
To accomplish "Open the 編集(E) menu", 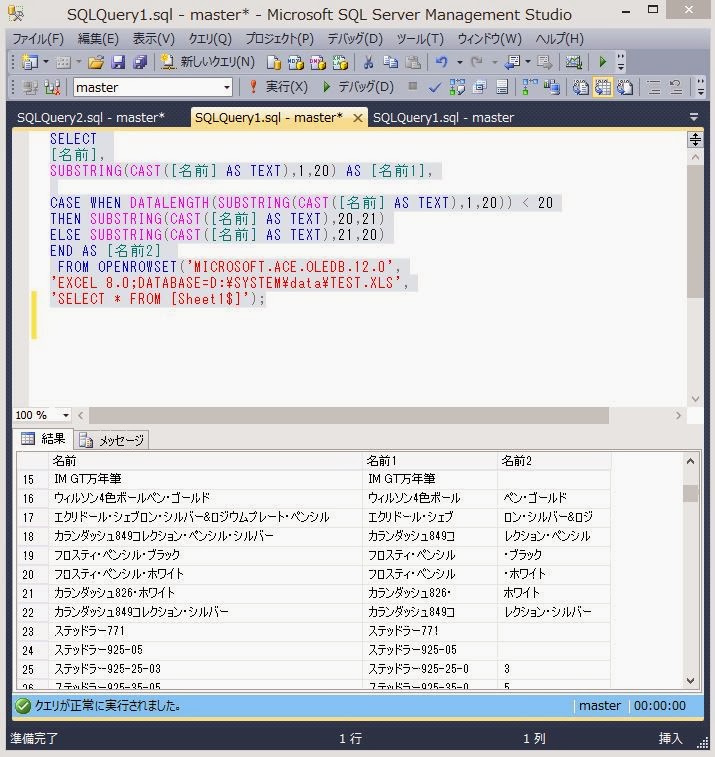I will [98, 39].
